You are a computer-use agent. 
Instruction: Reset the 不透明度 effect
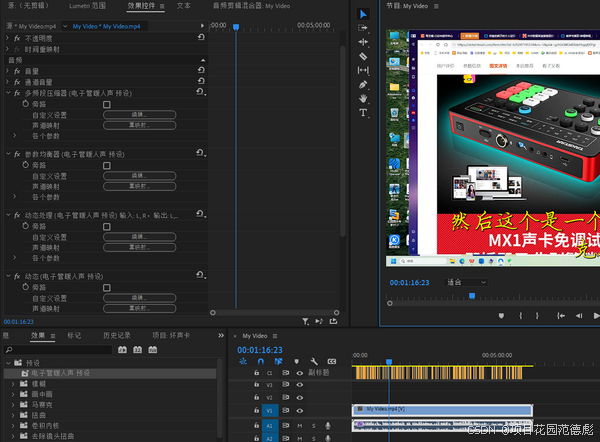(201, 37)
